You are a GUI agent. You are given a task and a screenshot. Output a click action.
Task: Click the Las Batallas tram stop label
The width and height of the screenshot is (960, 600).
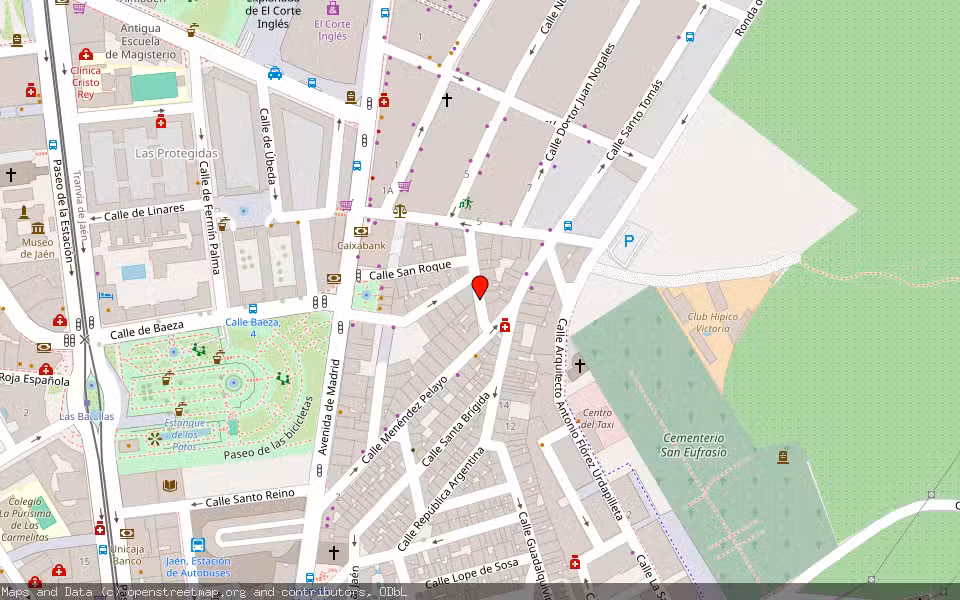click(86, 416)
